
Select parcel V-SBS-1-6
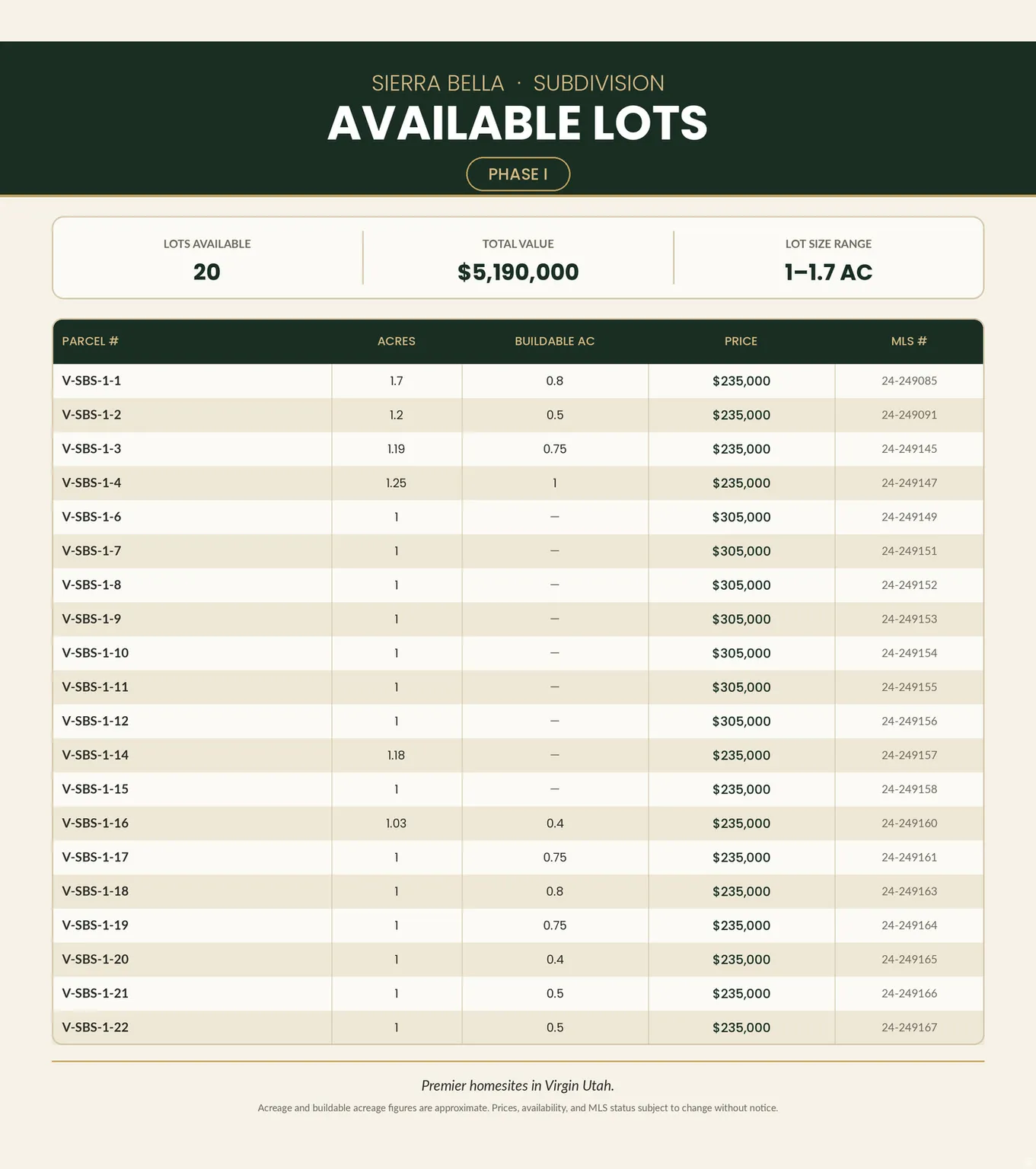91,517
